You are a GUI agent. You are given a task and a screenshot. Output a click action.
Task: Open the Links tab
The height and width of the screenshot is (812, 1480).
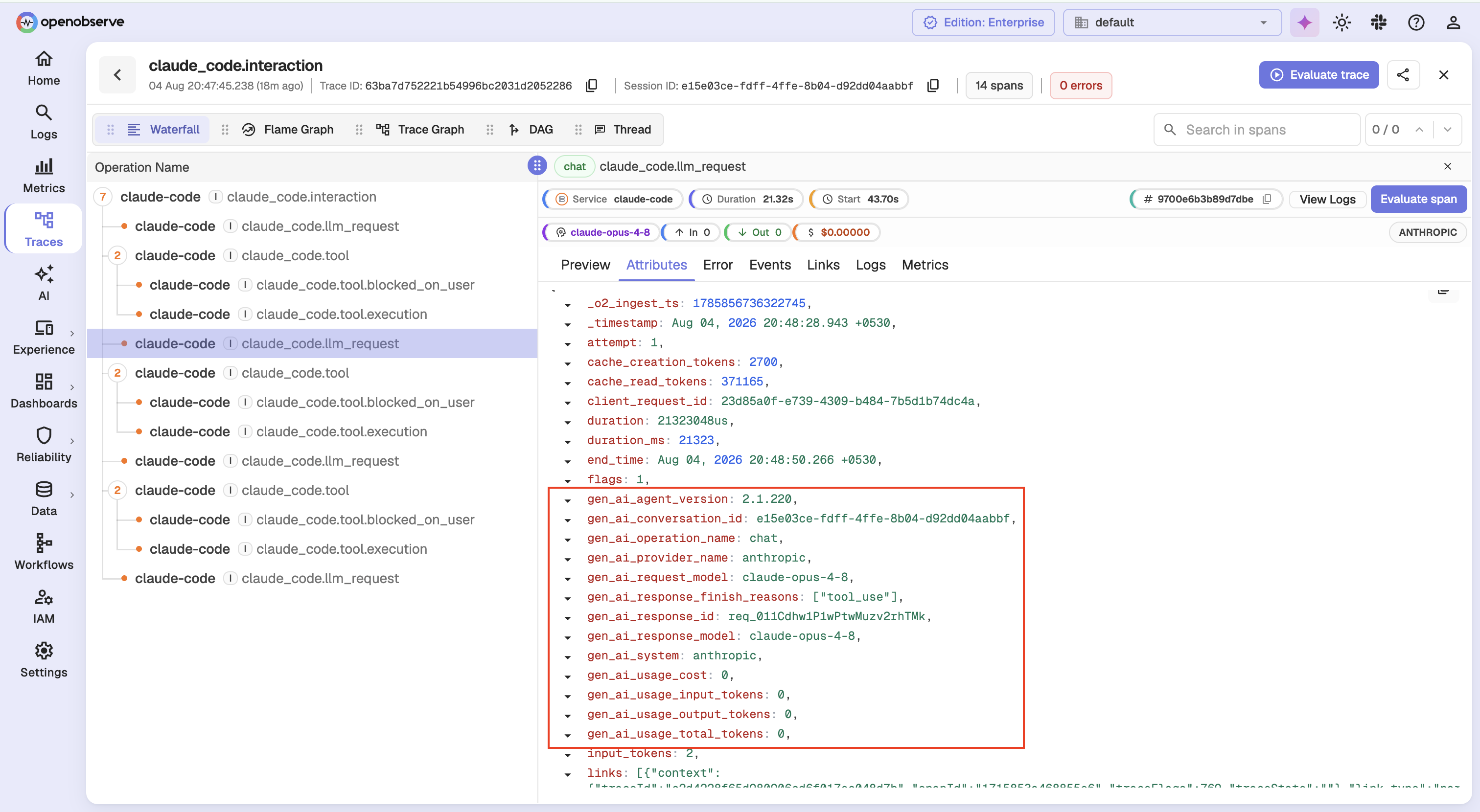823,265
